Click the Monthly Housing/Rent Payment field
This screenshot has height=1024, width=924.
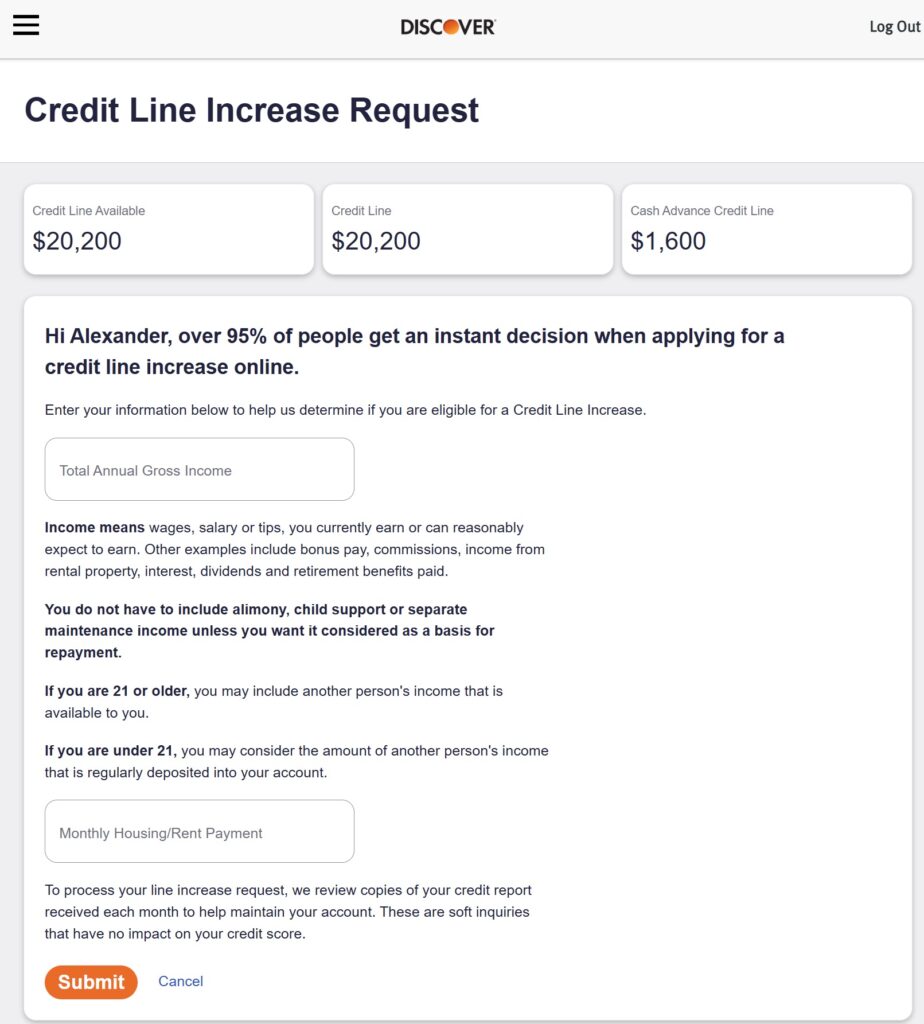[199, 832]
